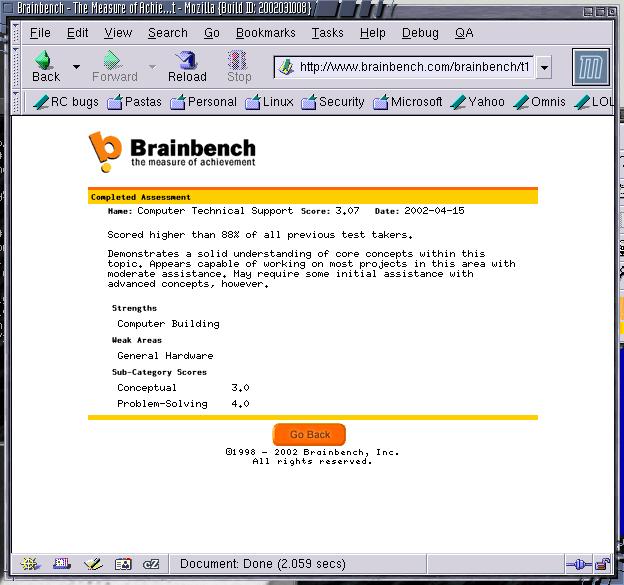Open the Forward history dropdown arrow
This screenshot has width=624, height=585.
(x=152, y=66)
